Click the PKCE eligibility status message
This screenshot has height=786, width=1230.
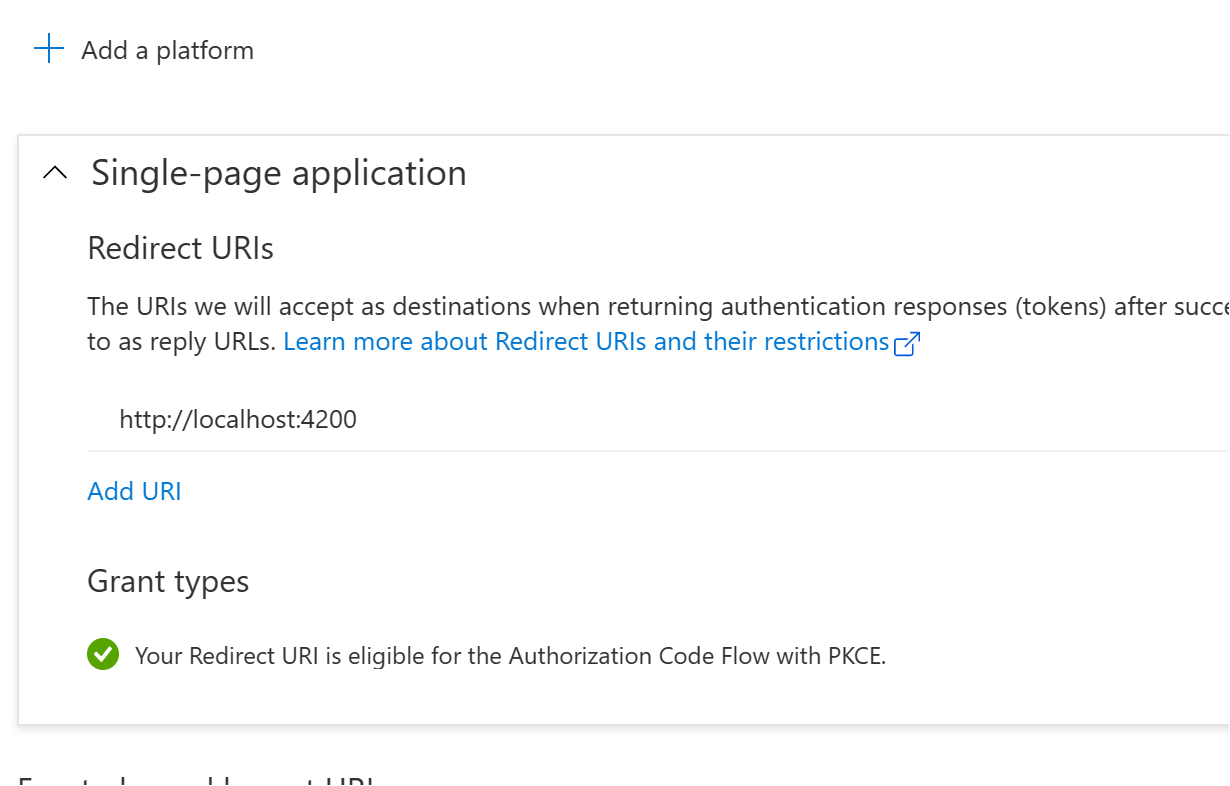pos(512,655)
